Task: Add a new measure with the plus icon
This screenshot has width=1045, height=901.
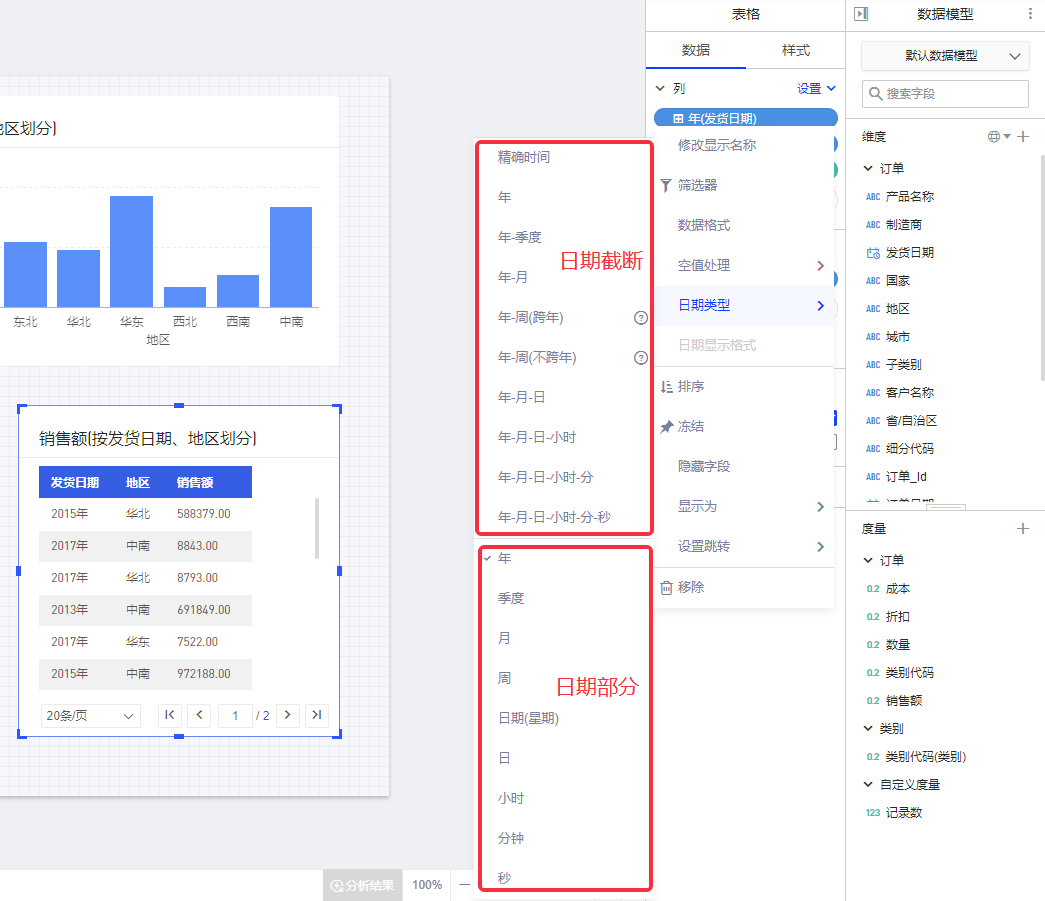Action: (x=1023, y=529)
